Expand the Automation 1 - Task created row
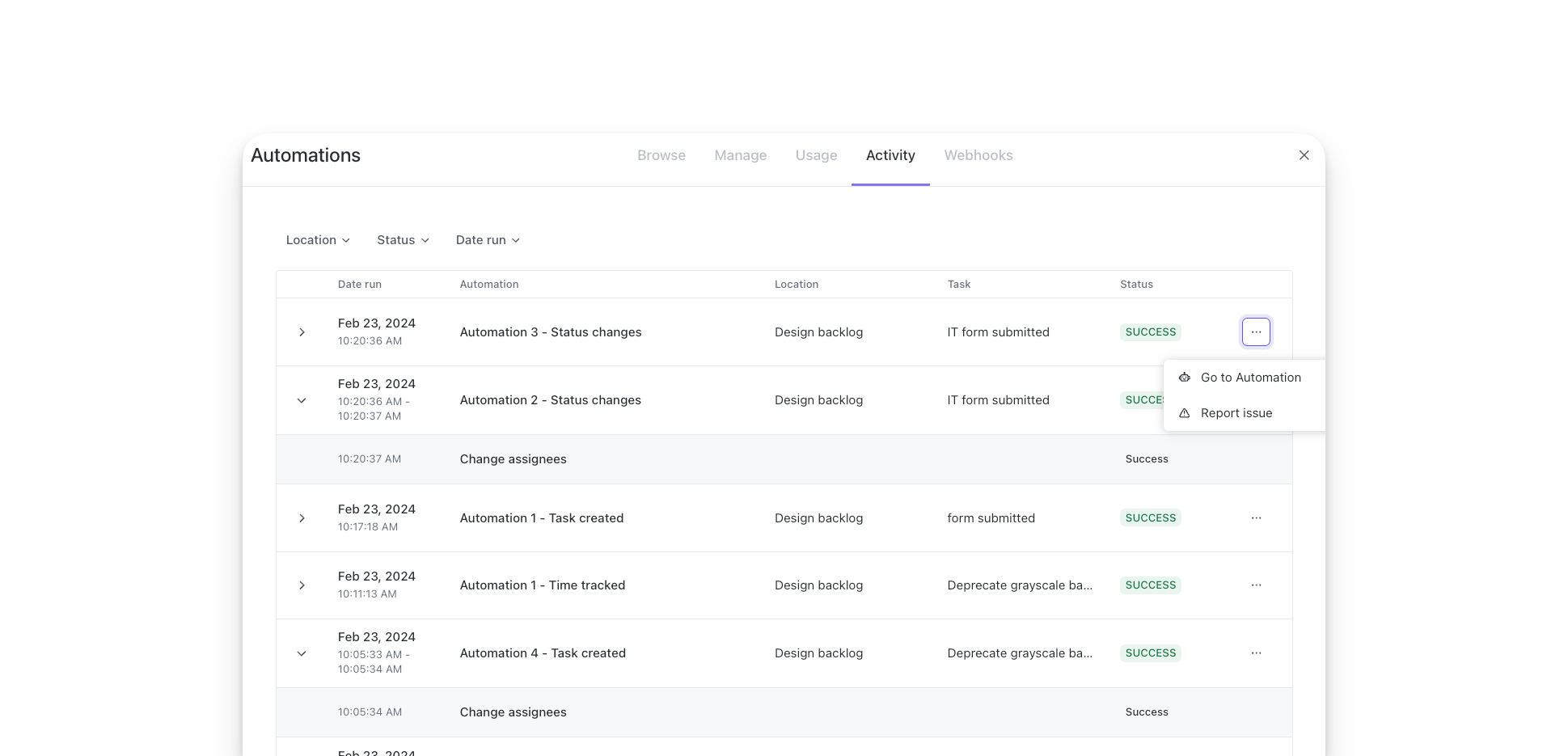1568x756 pixels. (302, 517)
